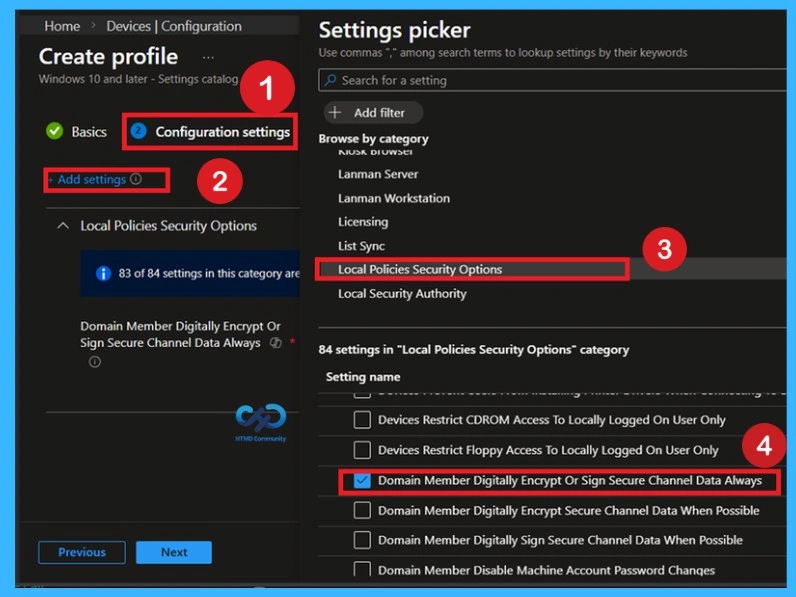Select the List Sync category

(361, 246)
